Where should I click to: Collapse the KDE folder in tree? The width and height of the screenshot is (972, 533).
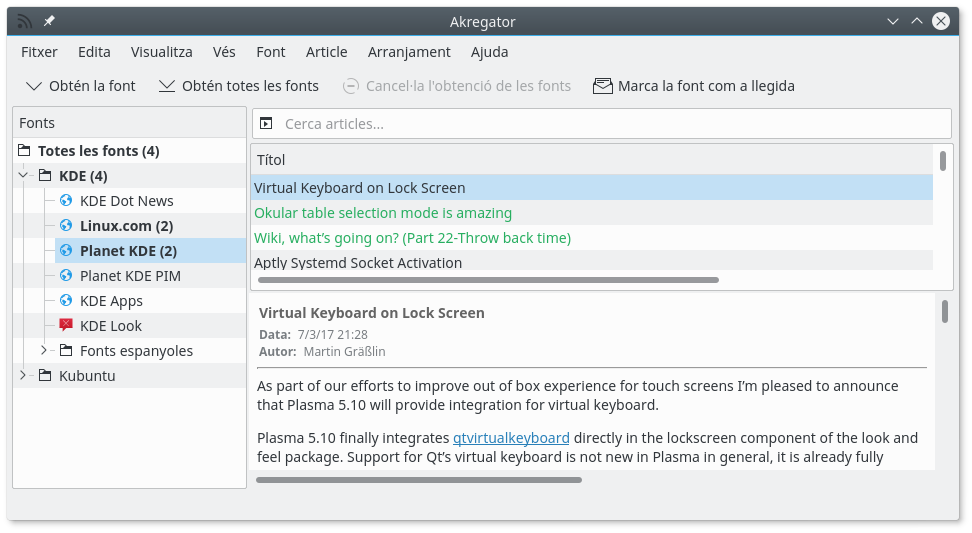coord(23,176)
